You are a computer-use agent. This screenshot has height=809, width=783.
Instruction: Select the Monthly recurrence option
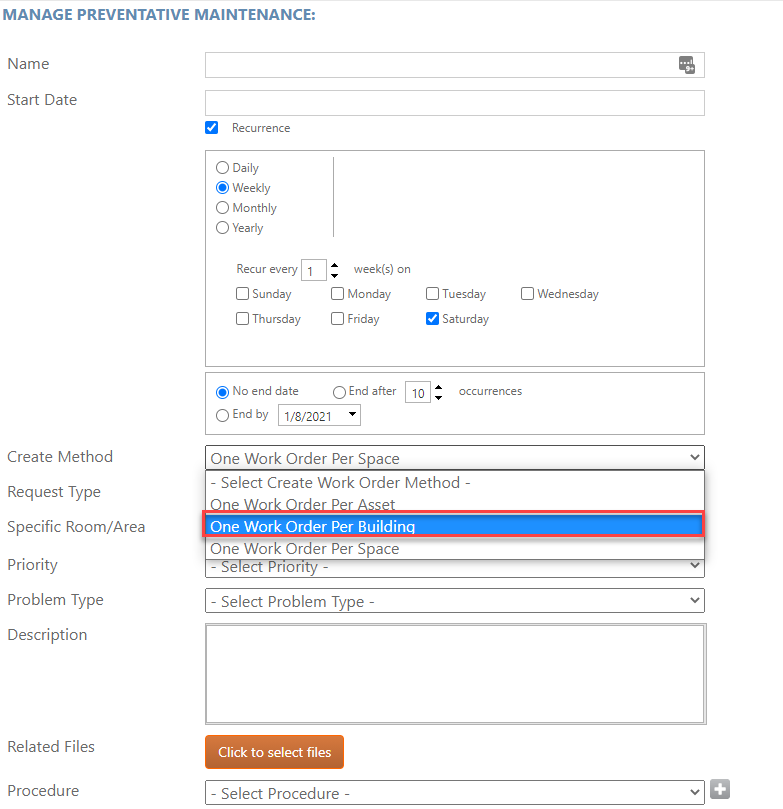222,207
